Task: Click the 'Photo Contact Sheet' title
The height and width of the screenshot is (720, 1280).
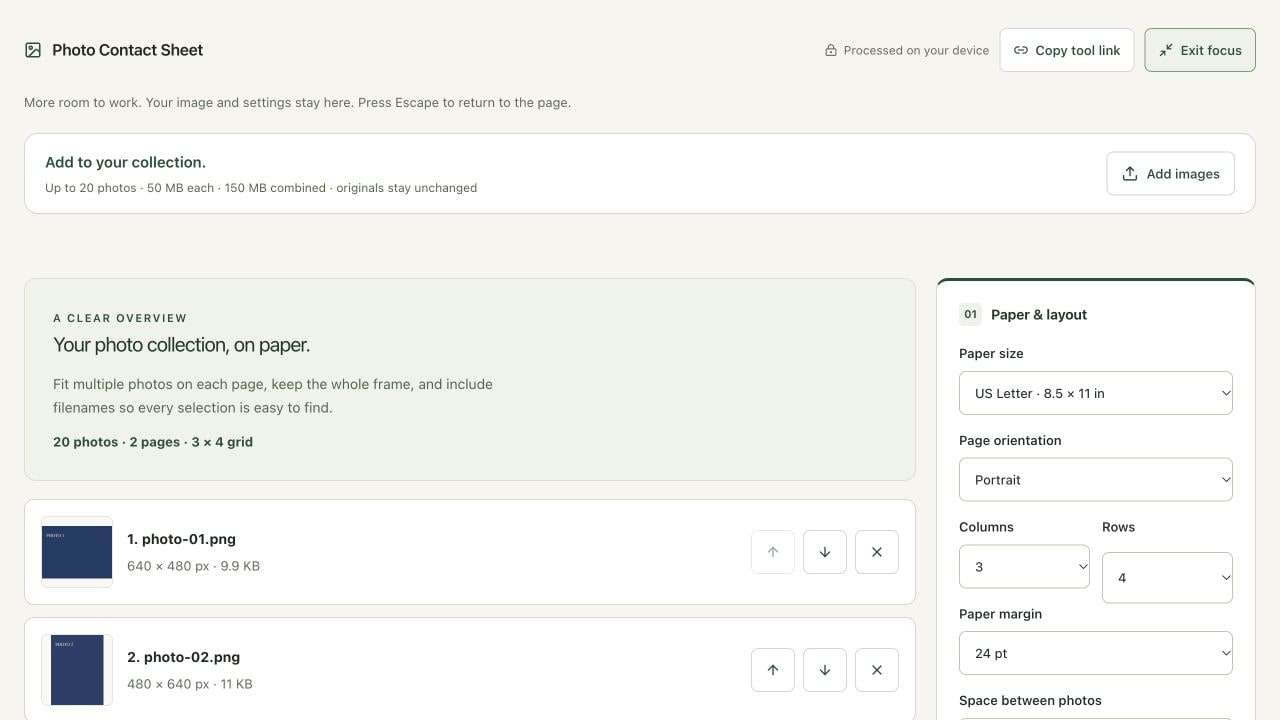Action: [x=127, y=50]
